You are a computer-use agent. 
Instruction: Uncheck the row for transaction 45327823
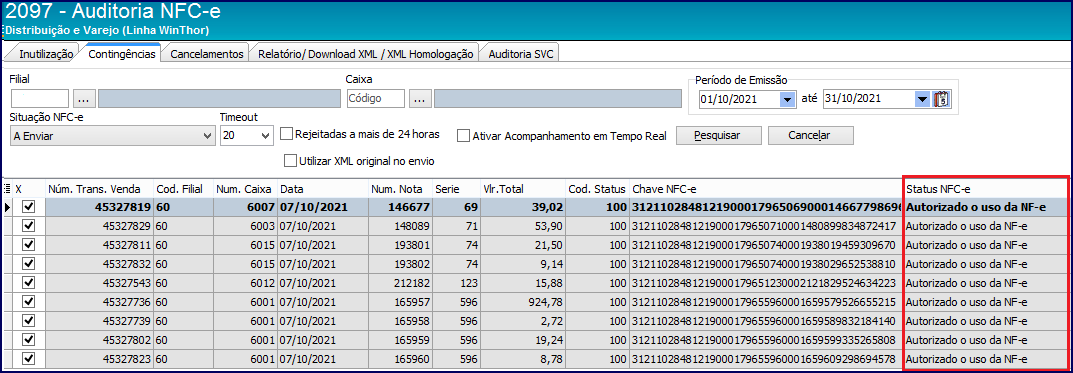(29, 359)
